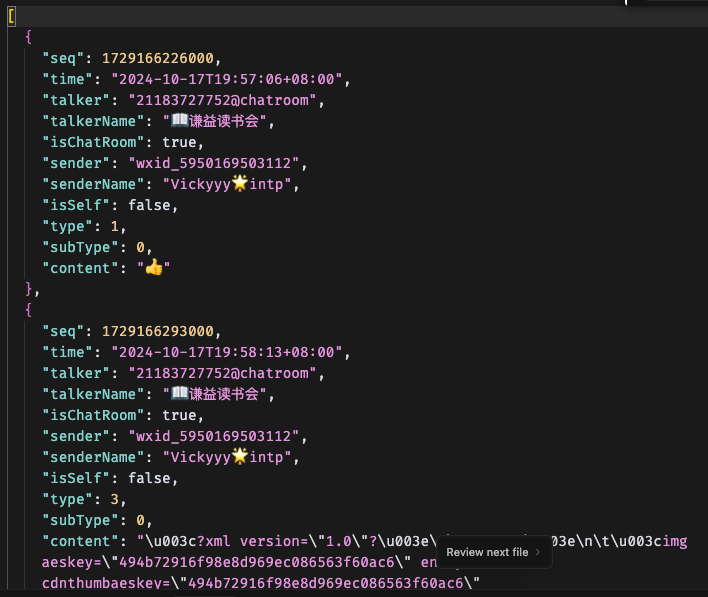Click the content line starting with \u003c?xml version
The image size is (708, 597).
coord(364,541)
